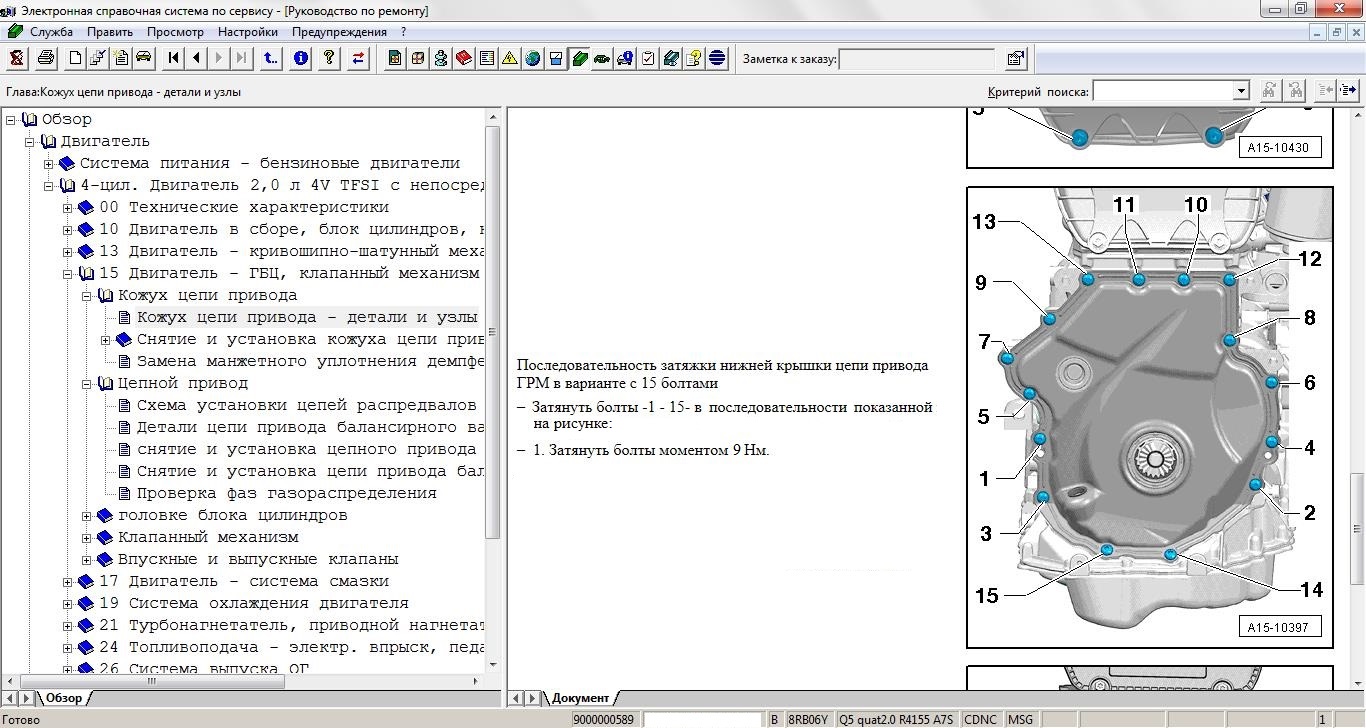Click the blue info circle icon
Screen dimensions: 1366x728
(x=300, y=58)
